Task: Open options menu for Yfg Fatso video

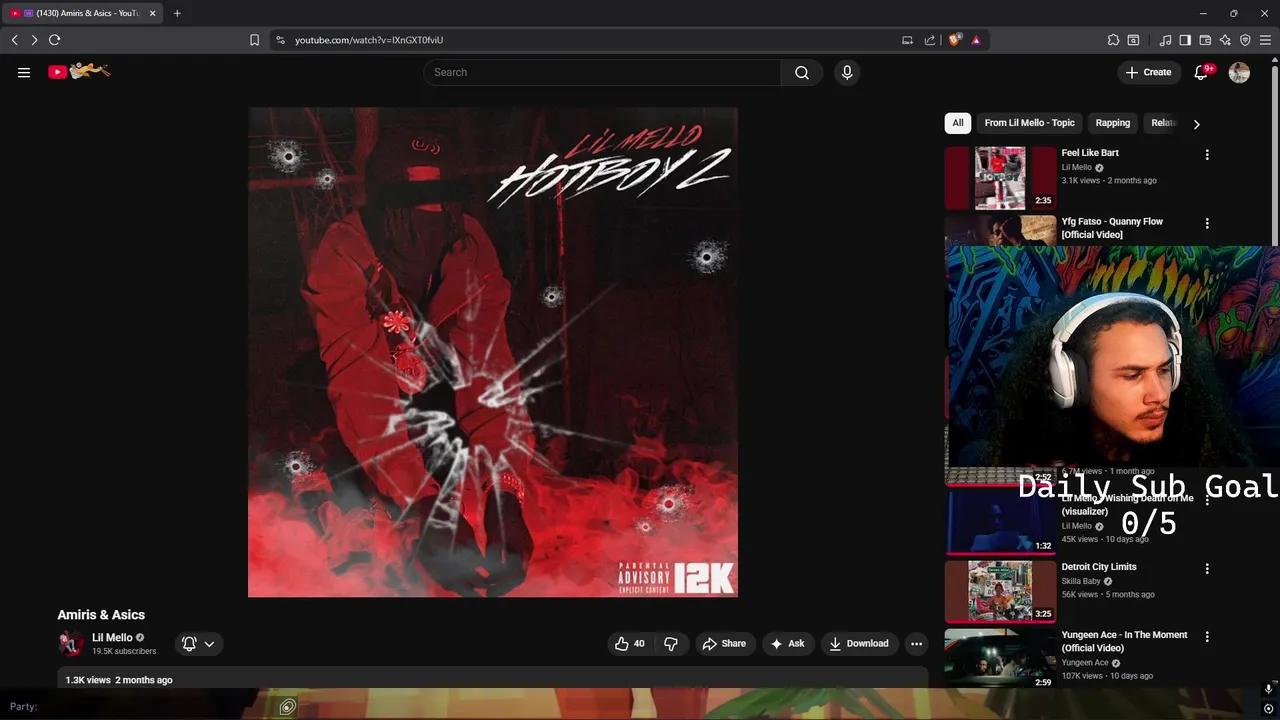Action: click(x=1207, y=224)
